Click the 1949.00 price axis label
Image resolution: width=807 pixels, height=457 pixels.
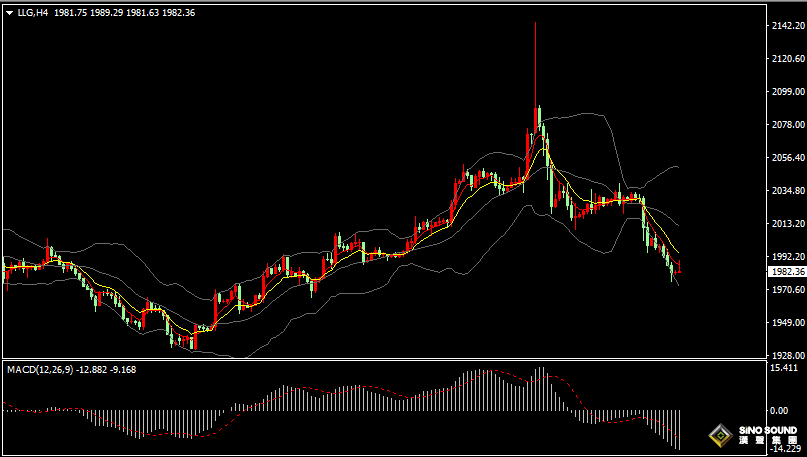click(788, 322)
